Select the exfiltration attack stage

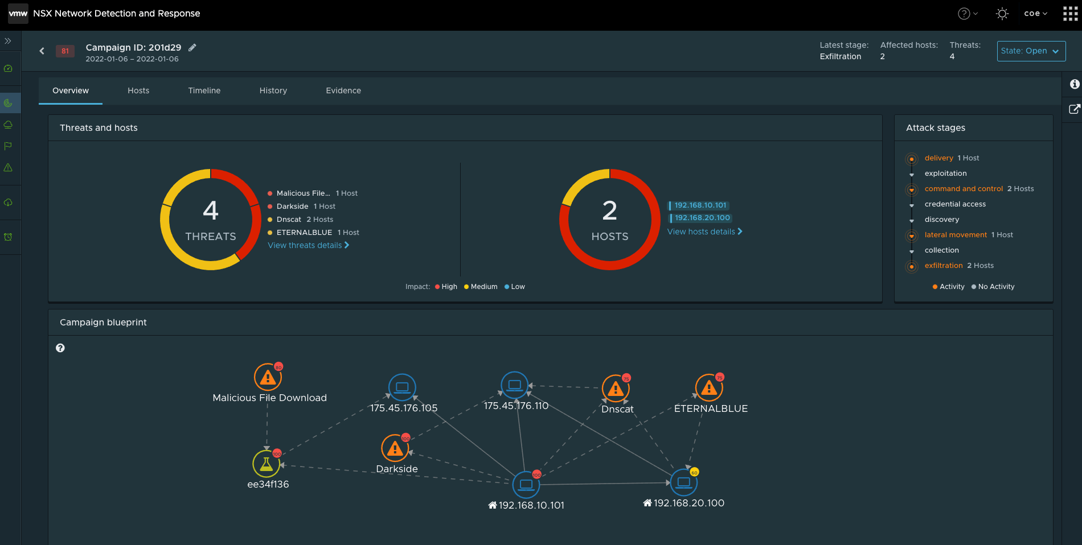[x=943, y=265]
